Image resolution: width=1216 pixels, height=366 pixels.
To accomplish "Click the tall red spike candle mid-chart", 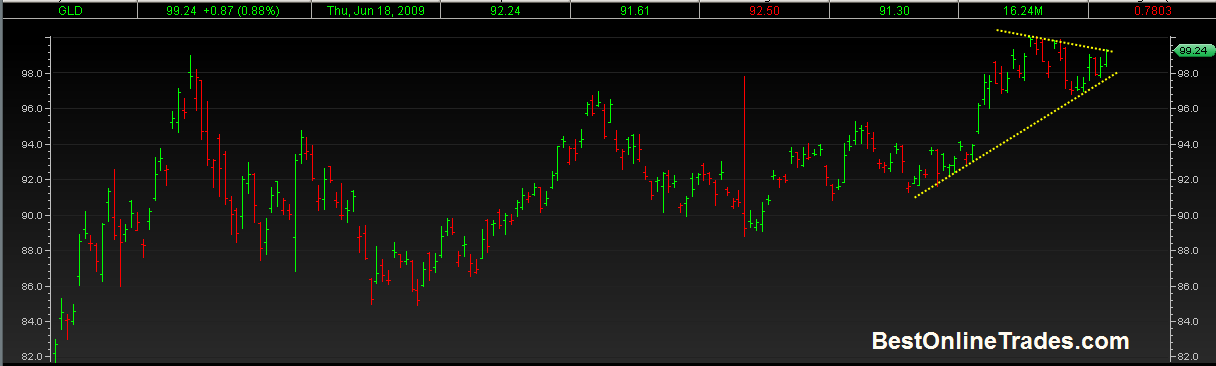I will (745, 155).
